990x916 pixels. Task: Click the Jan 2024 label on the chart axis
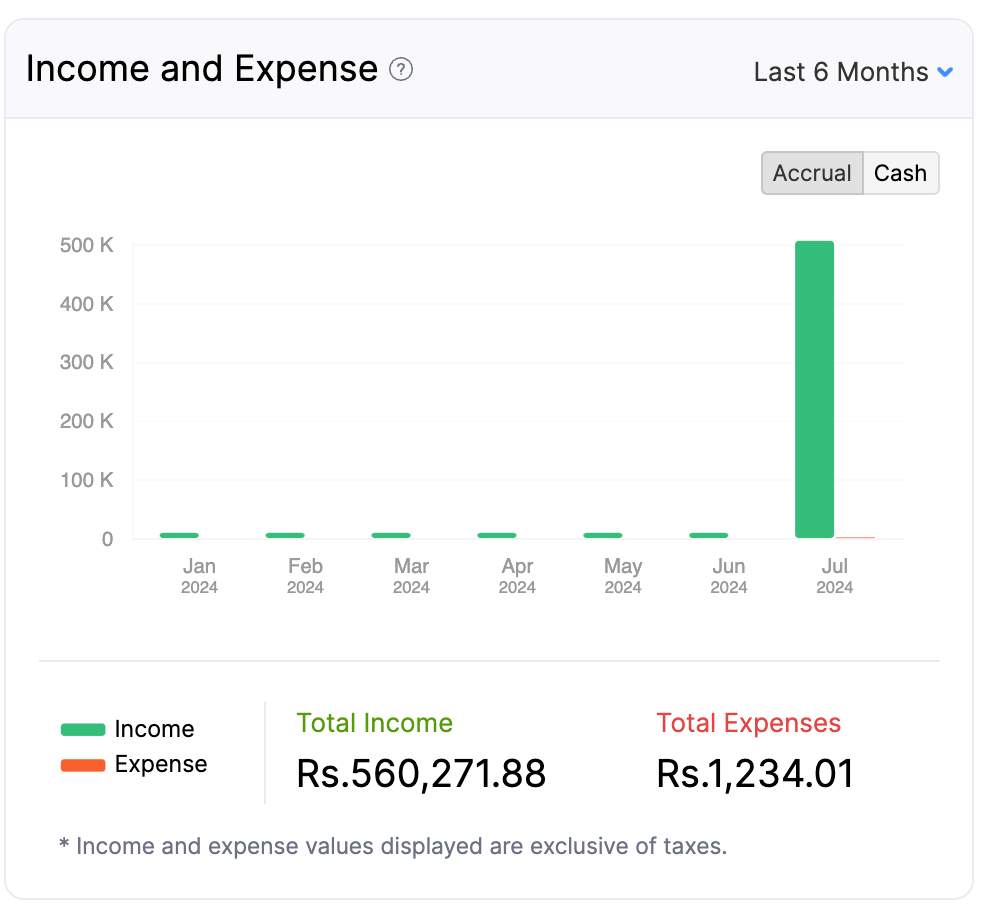pos(199,576)
